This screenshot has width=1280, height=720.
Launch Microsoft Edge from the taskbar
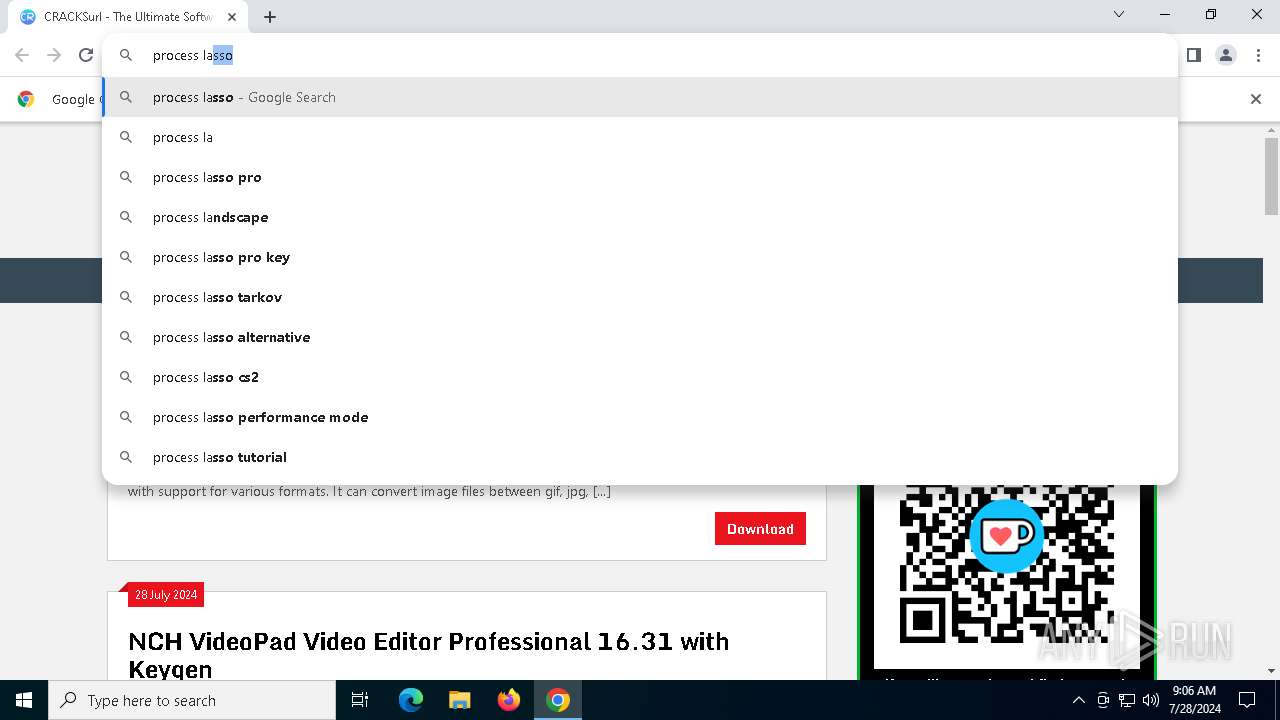click(411, 700)
